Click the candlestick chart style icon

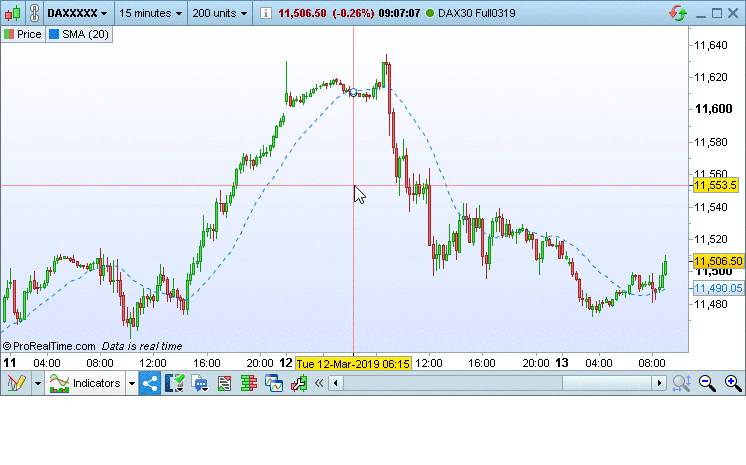pyautogui.click(x=9, y=14)
